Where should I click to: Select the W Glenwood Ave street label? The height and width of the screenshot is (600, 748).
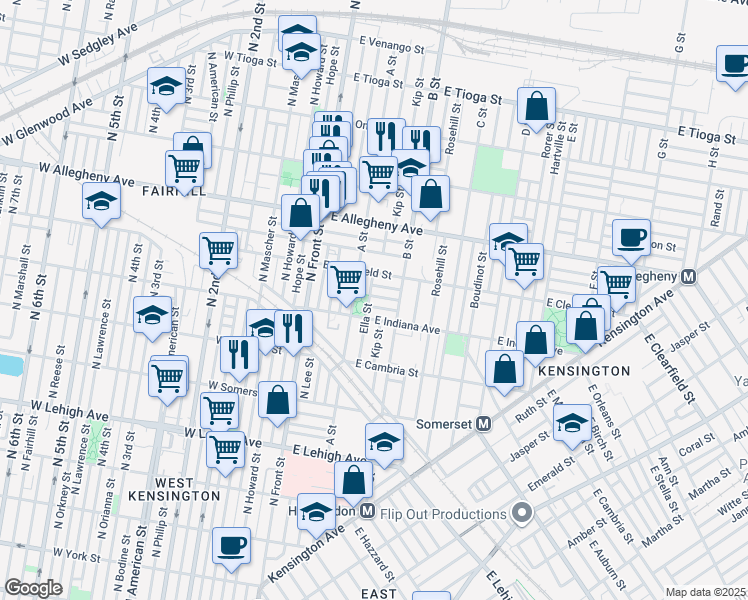46,123
